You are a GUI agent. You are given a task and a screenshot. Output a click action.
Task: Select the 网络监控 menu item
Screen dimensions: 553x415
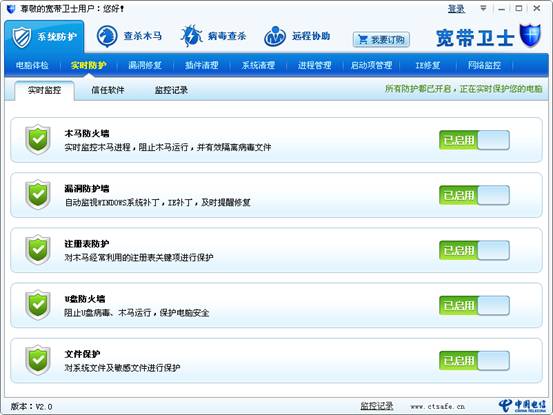click(485, 65)
